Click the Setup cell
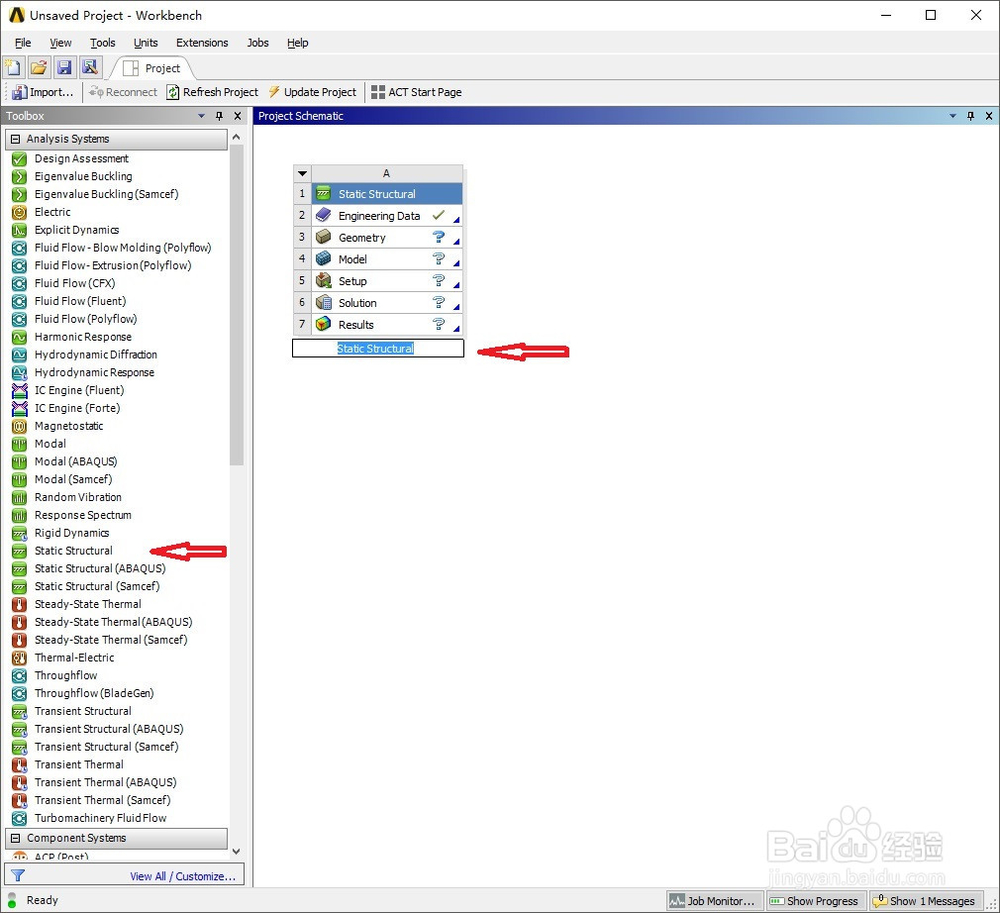1000x913 pixels. point(387,281)
